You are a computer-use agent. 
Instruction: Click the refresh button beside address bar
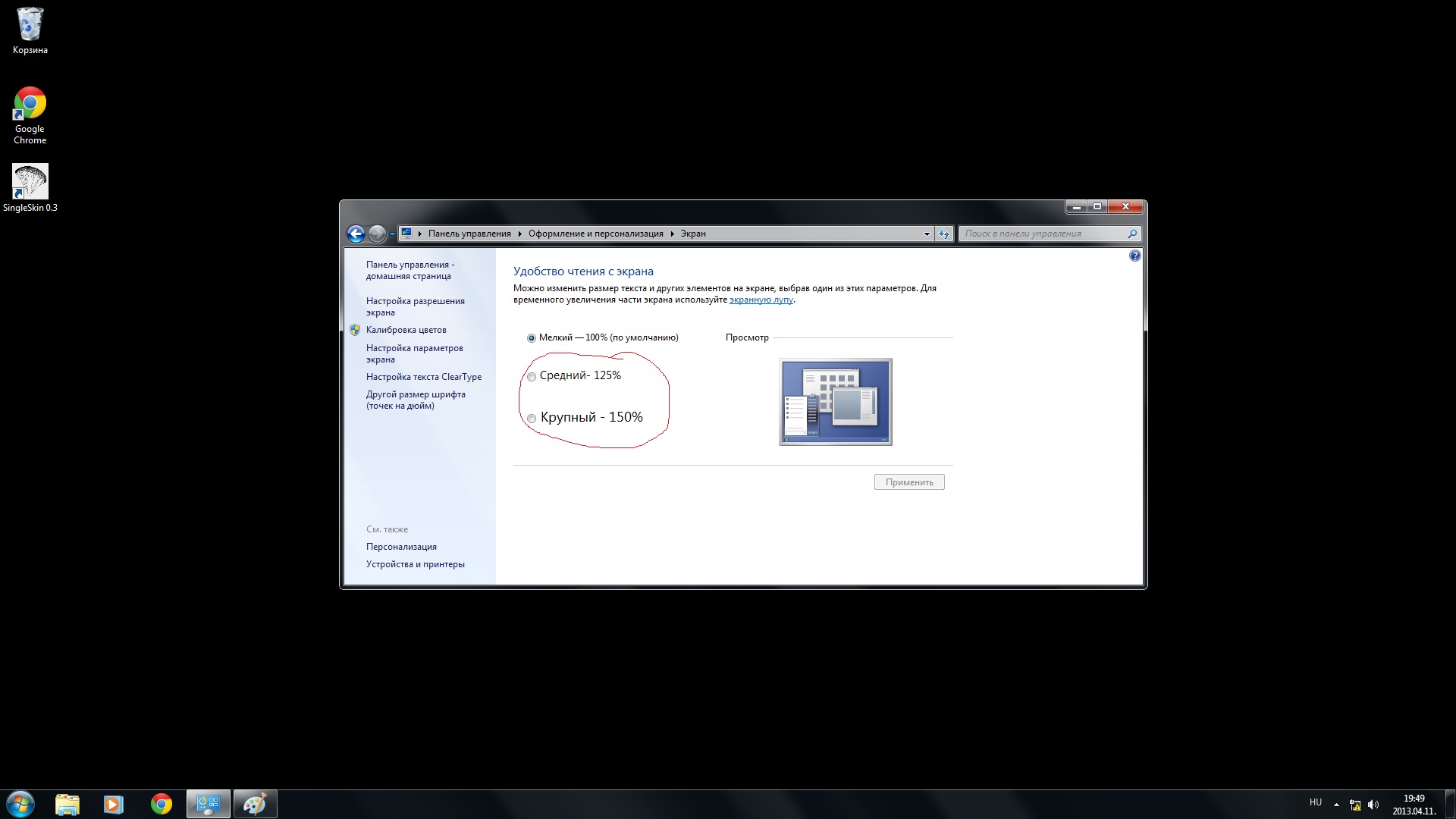pos(944,234)
